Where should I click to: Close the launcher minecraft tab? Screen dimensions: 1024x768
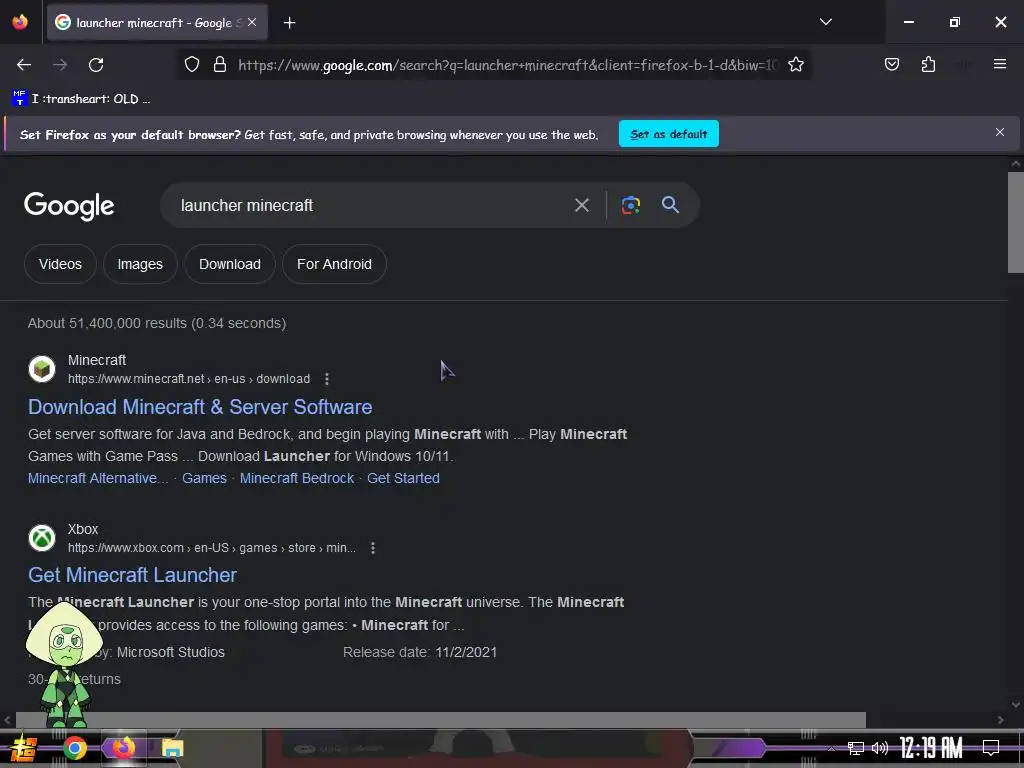252,22
